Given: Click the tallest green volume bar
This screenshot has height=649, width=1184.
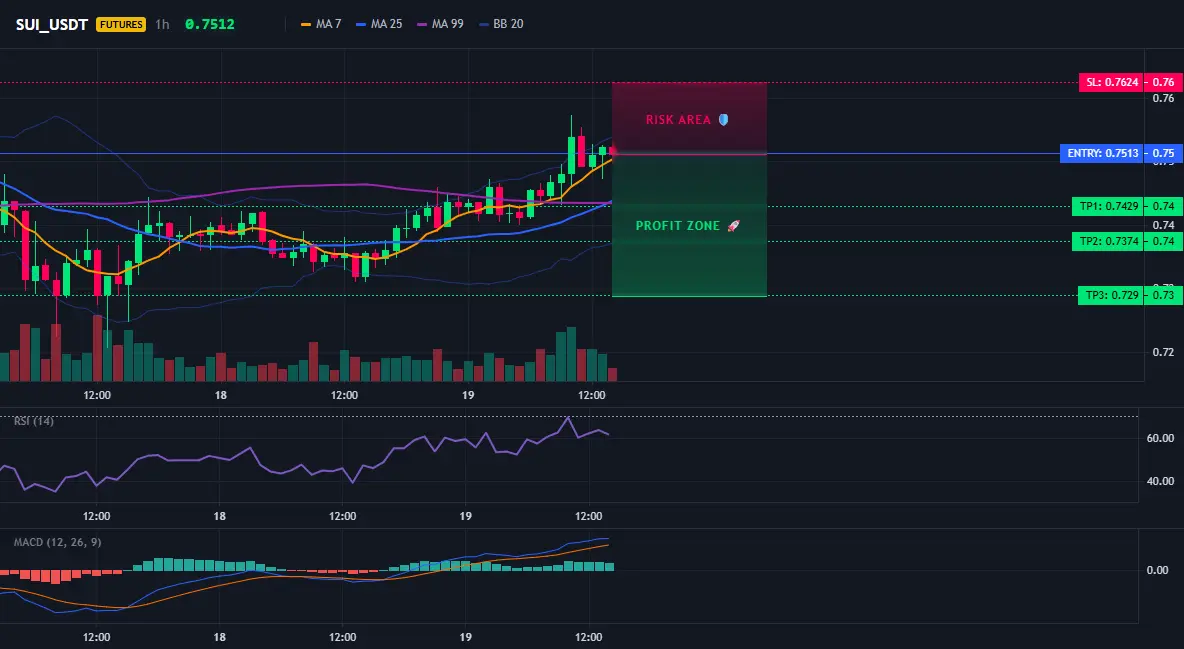Looking at the screenshot, I should (571, 354).
